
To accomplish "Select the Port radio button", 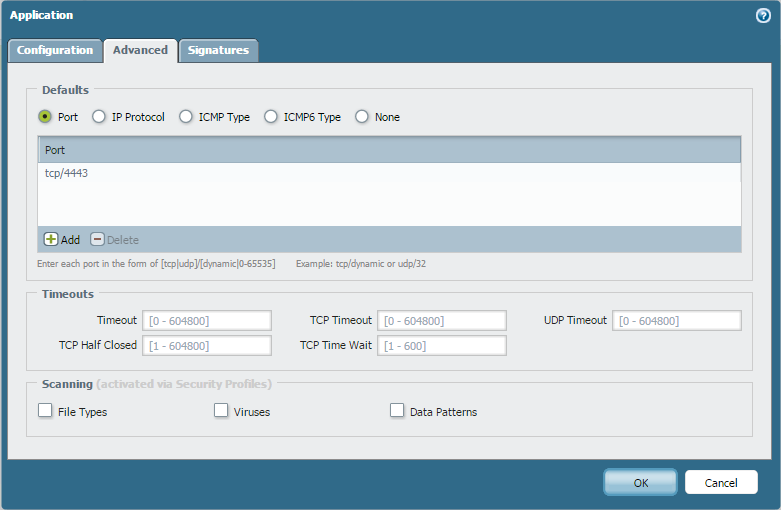I will coord(45,117).
